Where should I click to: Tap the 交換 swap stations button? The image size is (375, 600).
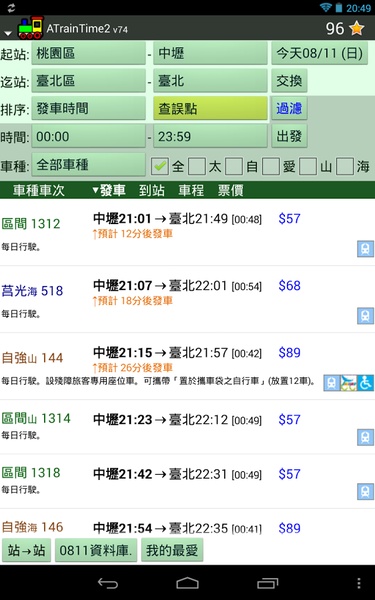click(289, 81)
